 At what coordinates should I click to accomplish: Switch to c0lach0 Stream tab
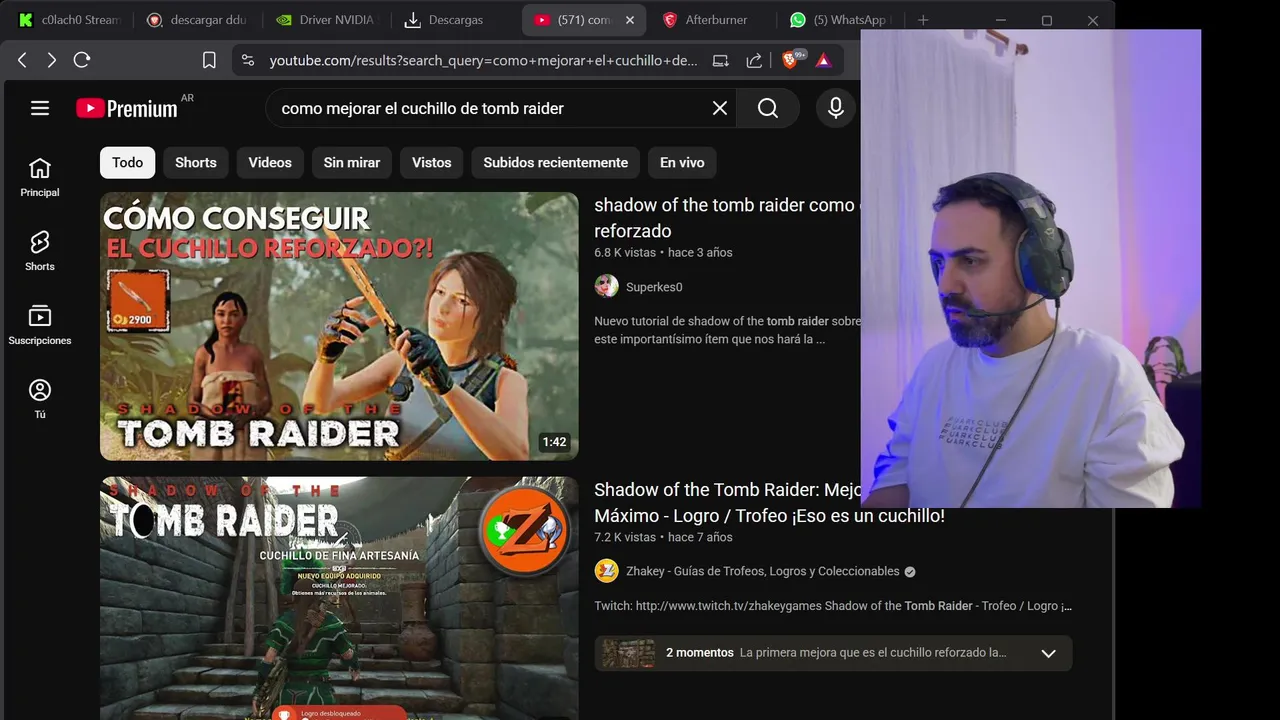click(x=68, y=20)
